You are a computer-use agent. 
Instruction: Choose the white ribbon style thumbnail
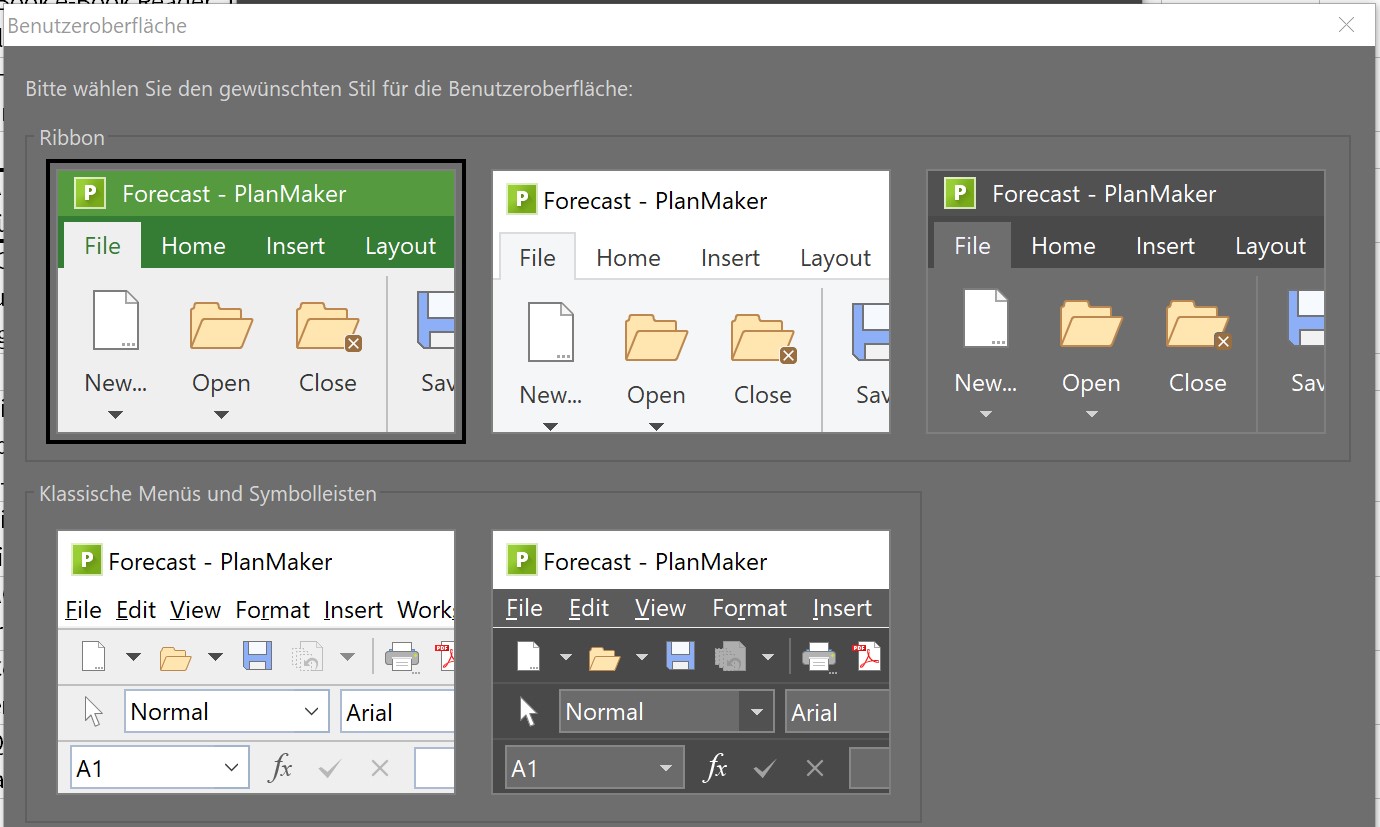[x=691, y=301]
